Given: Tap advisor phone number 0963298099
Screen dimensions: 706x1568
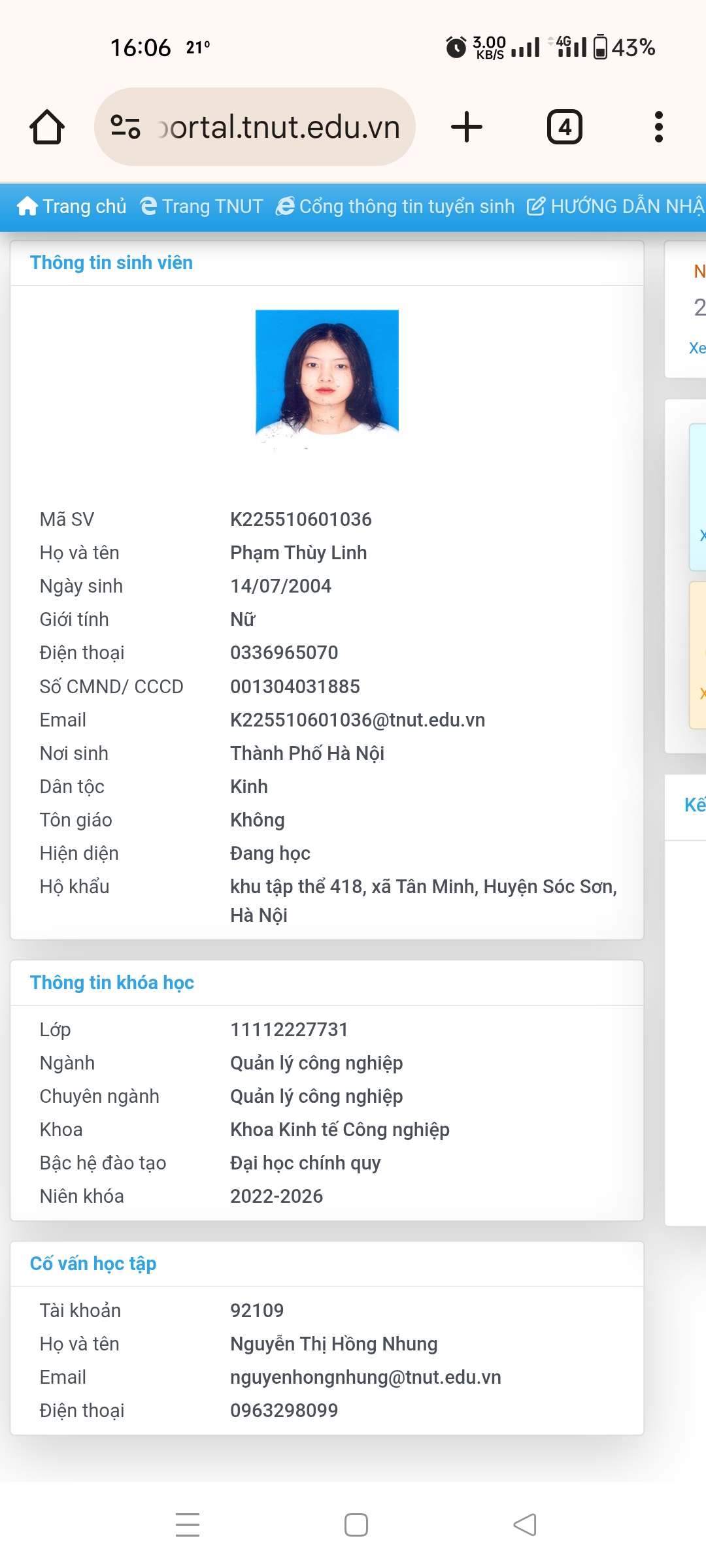Looking at the screenshot, I should [284, 1411].
